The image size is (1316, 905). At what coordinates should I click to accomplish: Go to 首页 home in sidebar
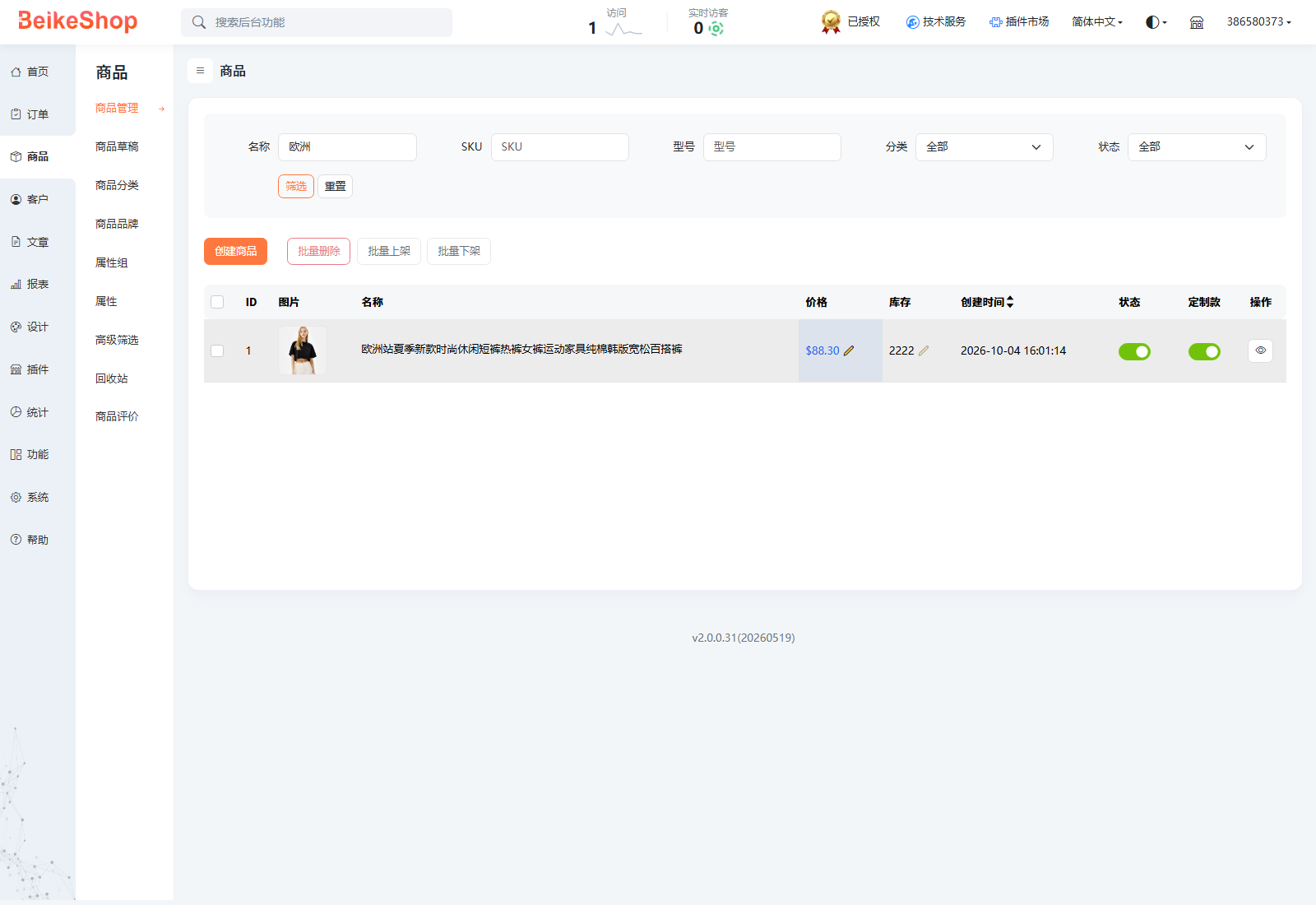tap(30, 72)
